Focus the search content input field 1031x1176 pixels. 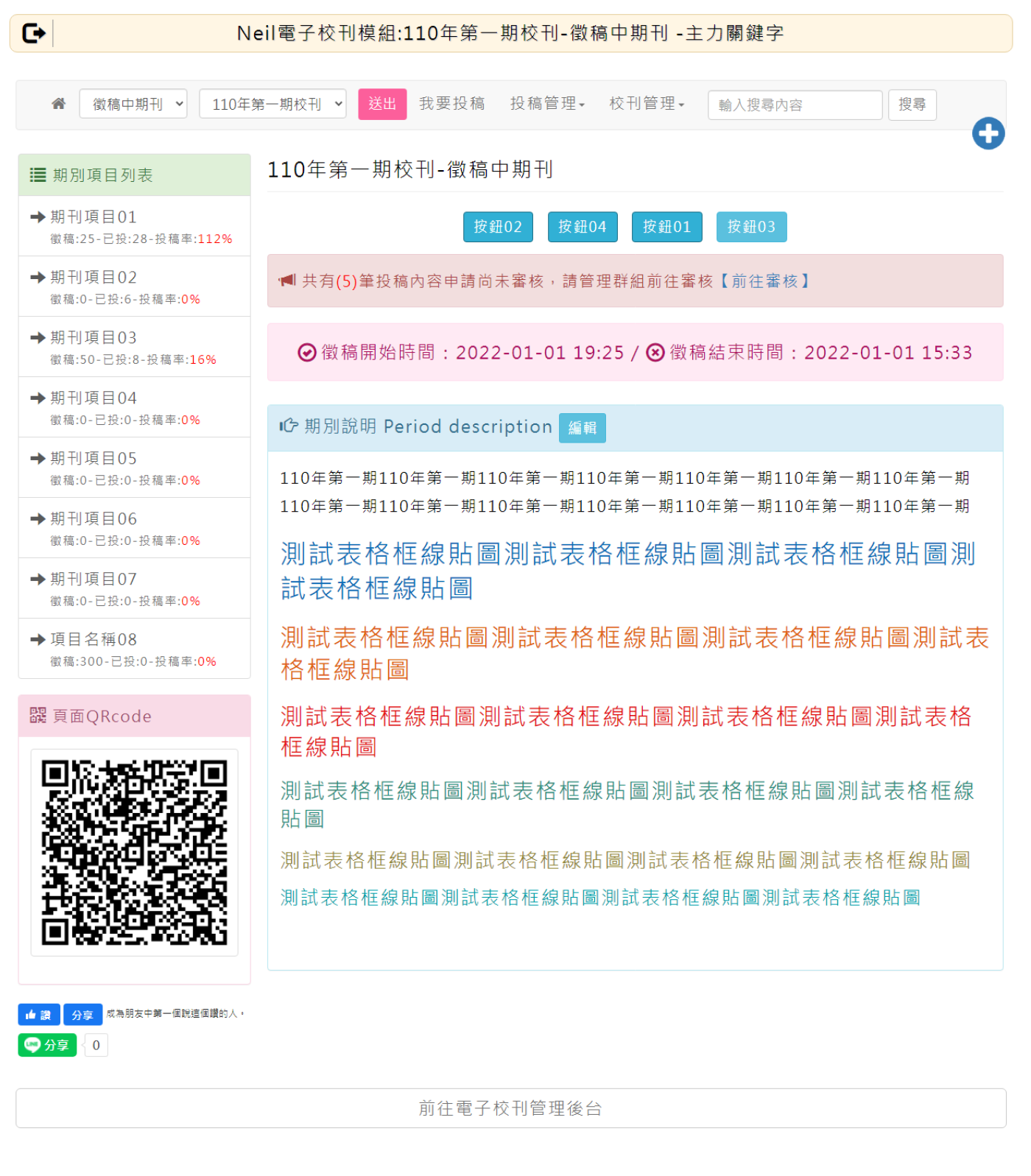pyautogui.click(x=794, y=105)
